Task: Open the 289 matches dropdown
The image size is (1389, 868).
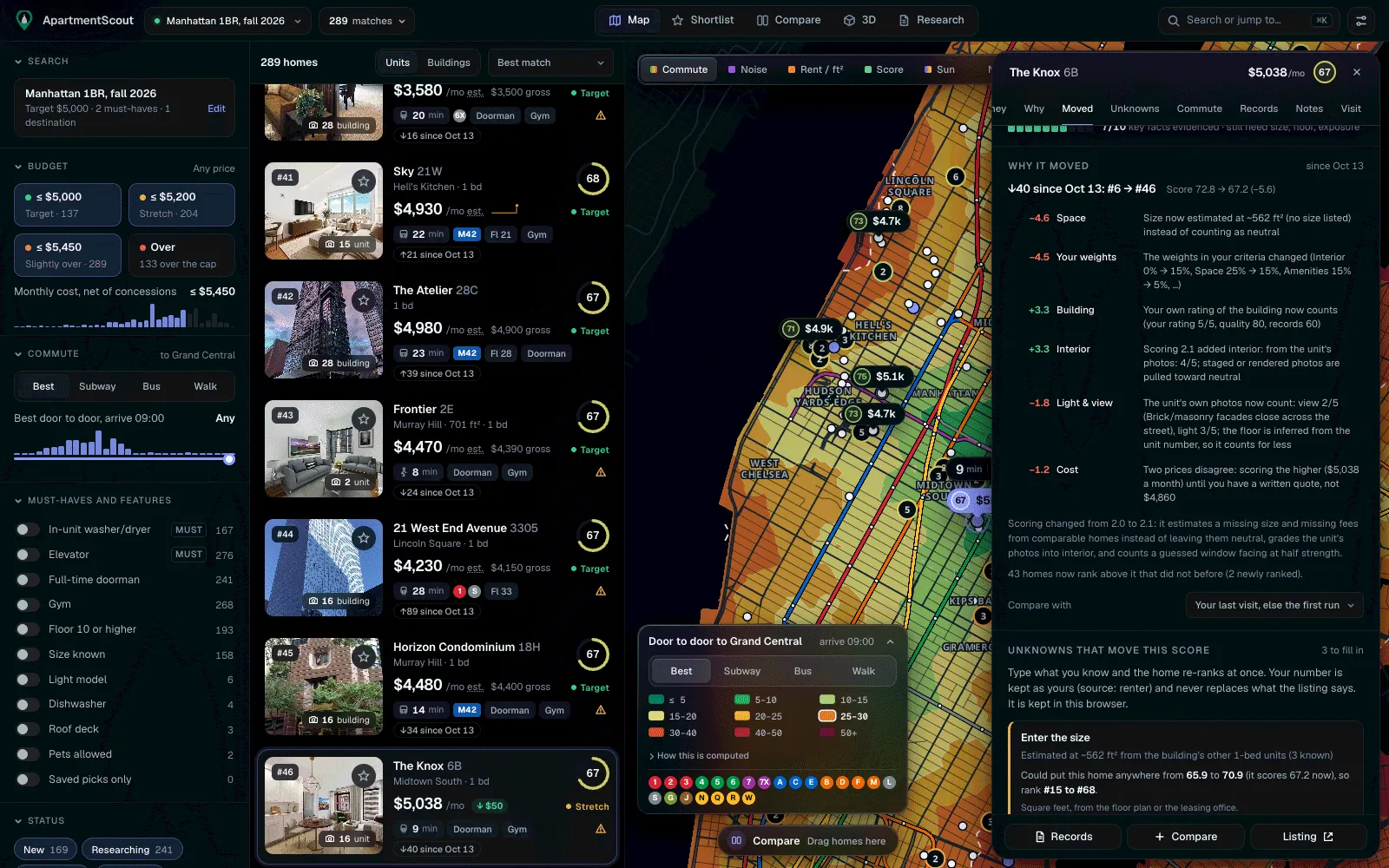Action: coord(366,21)
